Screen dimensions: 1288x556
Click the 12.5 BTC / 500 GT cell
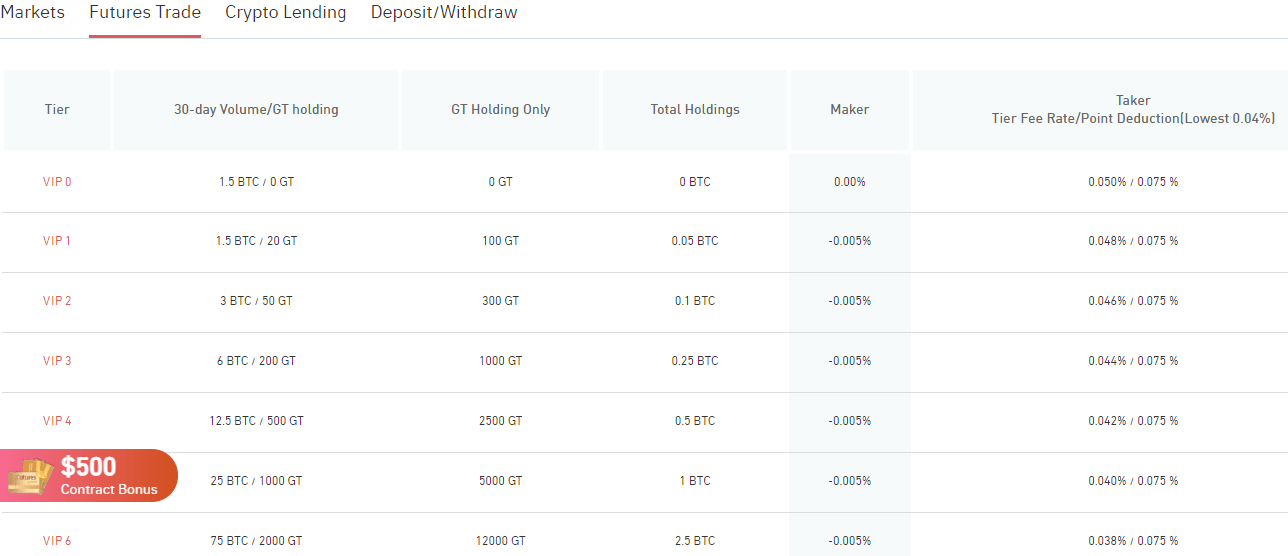click(x=256, y=421)
